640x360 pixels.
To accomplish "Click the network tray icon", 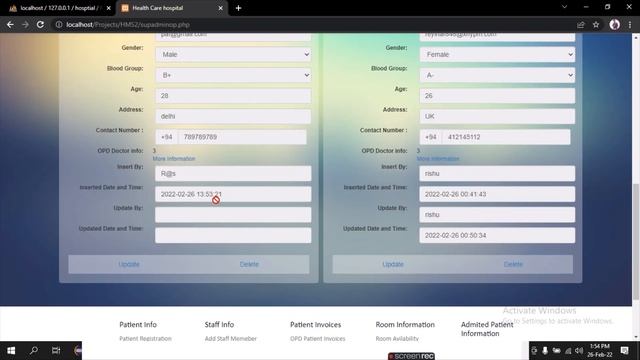I will (568, 351).
